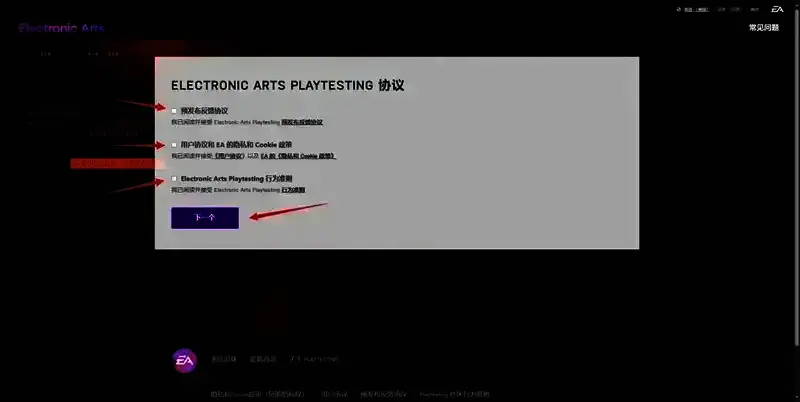The image size is (800, 402).
Task: Tick the 用户协议和 EA 的隐私和 Cookie 政策 checkbox
Action: point(174,145)
